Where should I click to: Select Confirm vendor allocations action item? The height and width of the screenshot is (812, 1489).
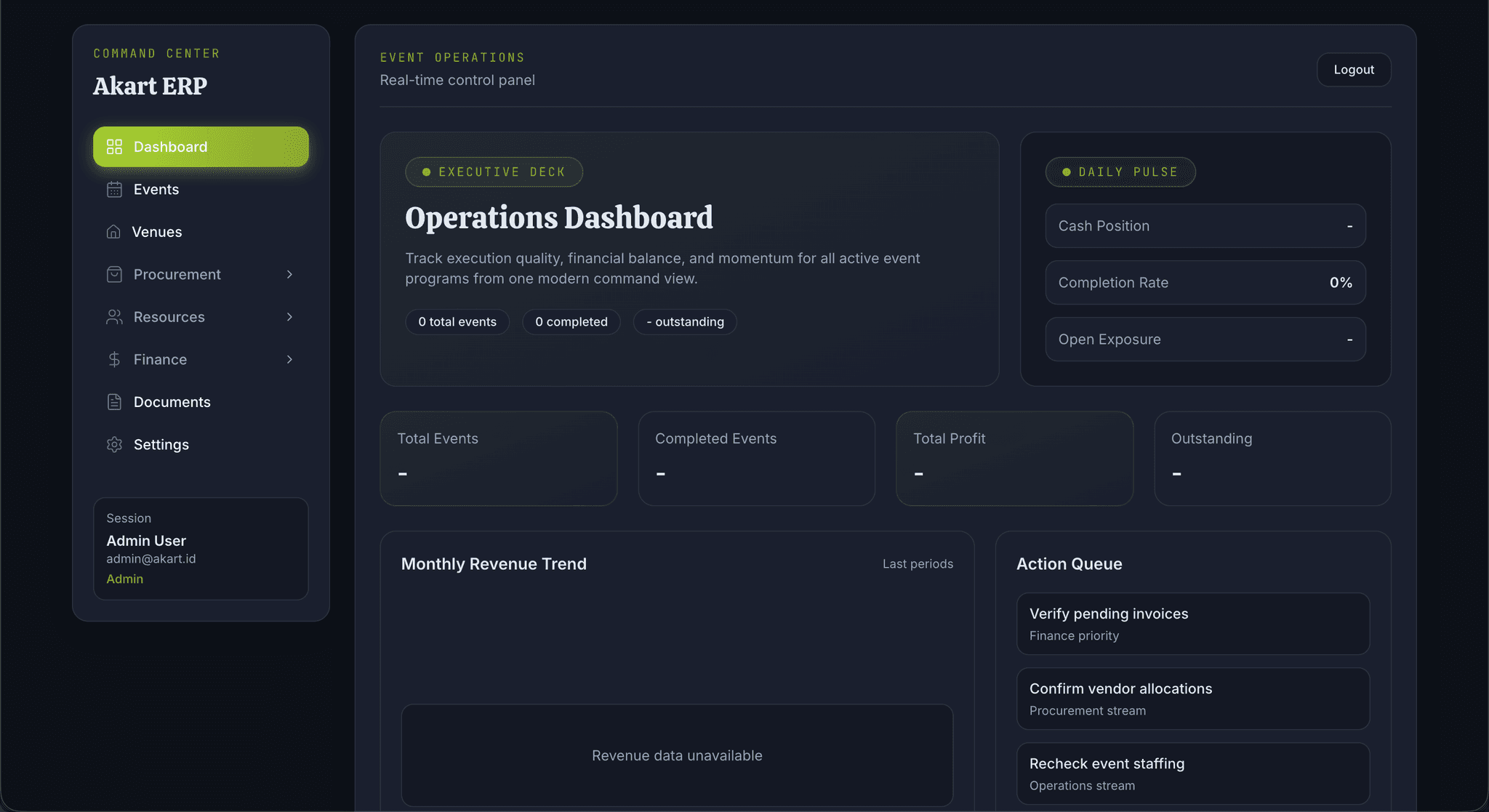tap(1192, 699)
